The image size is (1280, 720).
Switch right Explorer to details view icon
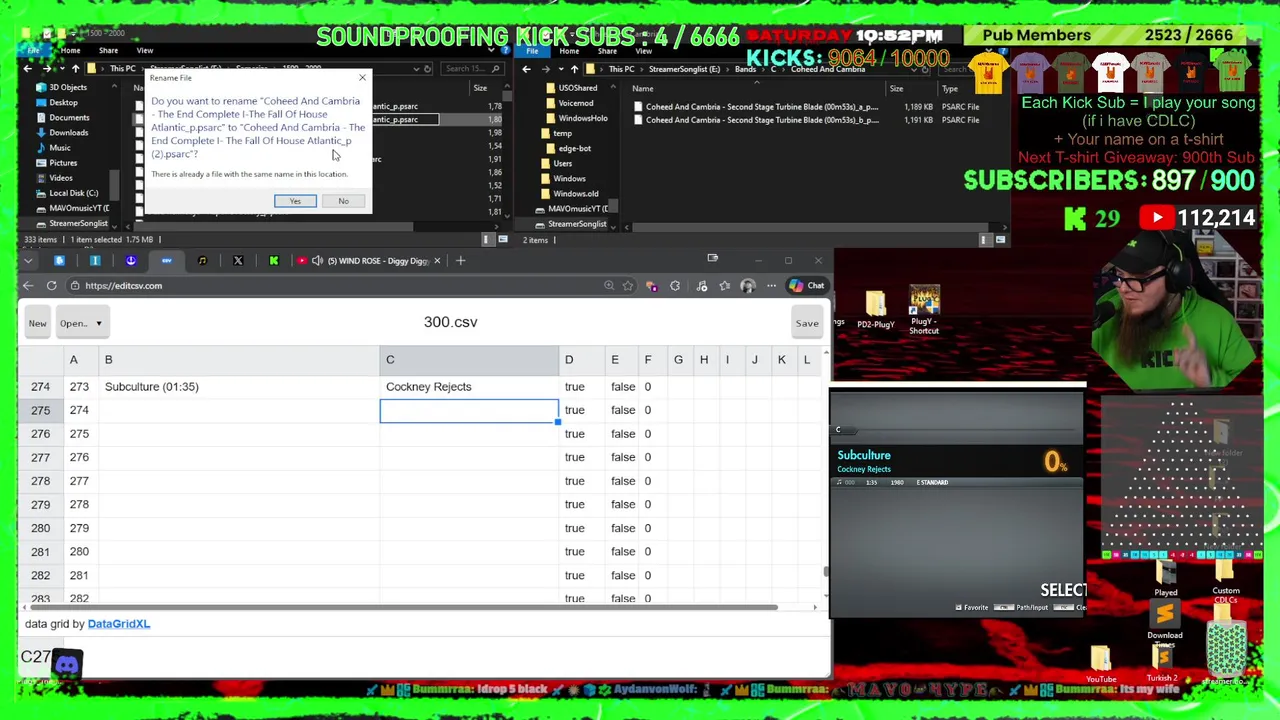pyautogui.click(x=984, y=240)
